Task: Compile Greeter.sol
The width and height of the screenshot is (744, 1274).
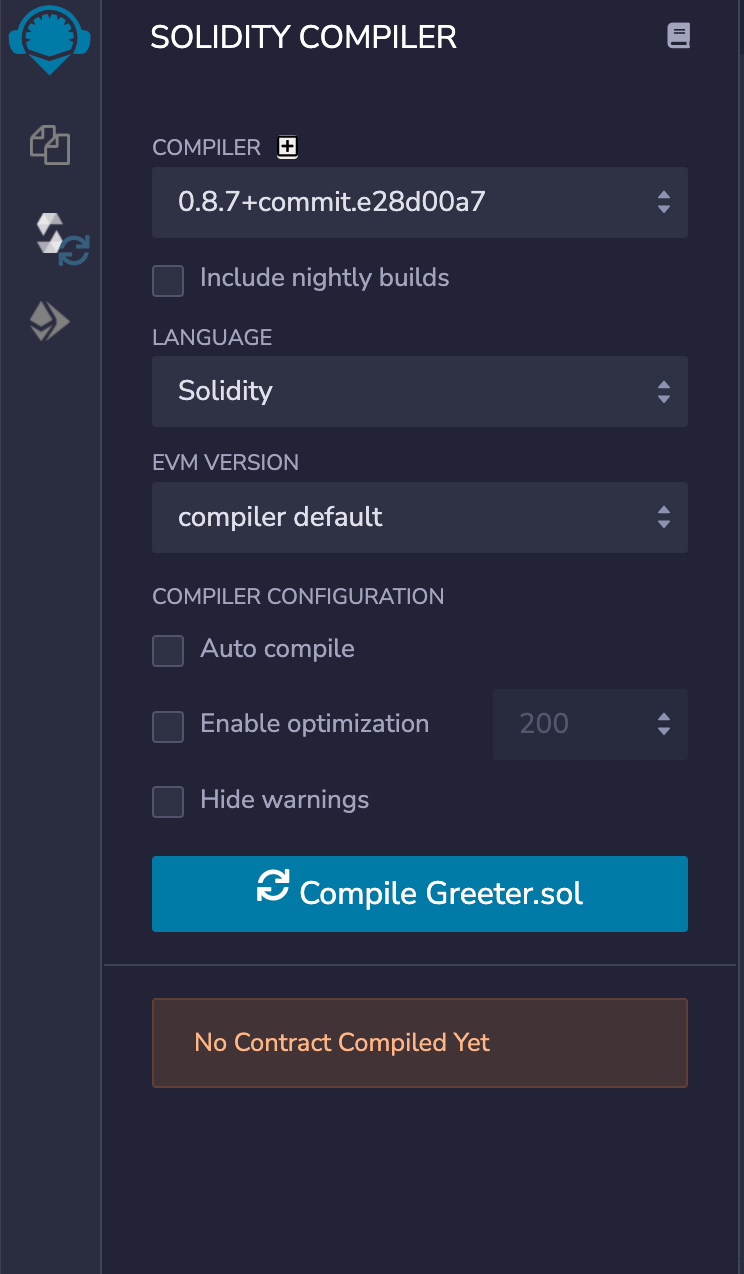Action: coord(420,893)
